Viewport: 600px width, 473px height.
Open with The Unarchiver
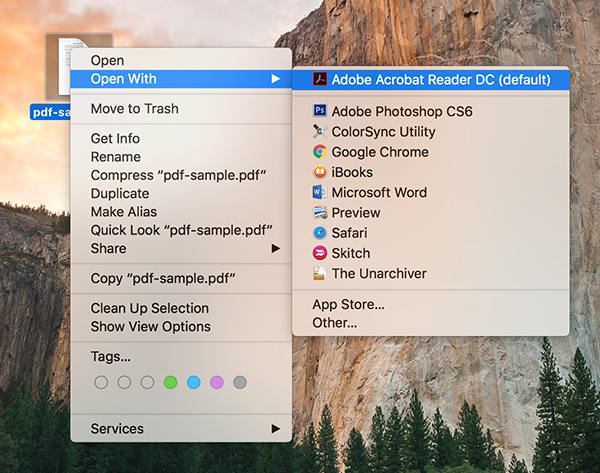pyautogui.click(x=430, y=274)
